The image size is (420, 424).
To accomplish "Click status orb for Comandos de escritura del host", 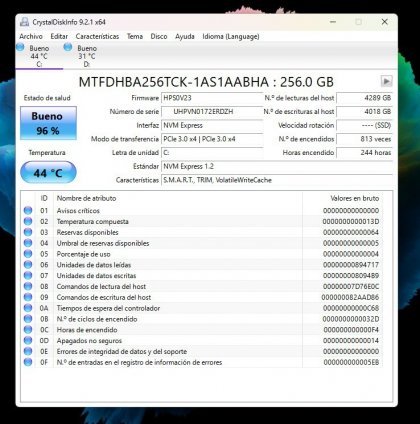I will click(x=28, y=297).
